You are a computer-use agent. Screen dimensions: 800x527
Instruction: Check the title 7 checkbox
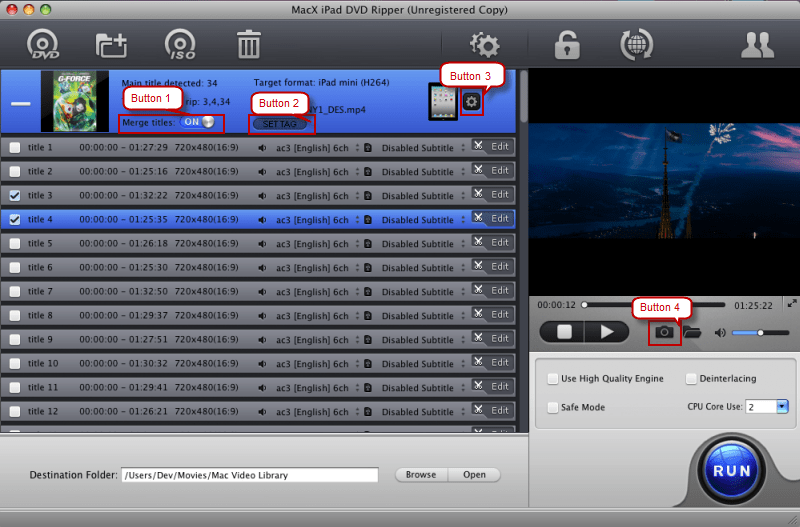pos(15,291)
